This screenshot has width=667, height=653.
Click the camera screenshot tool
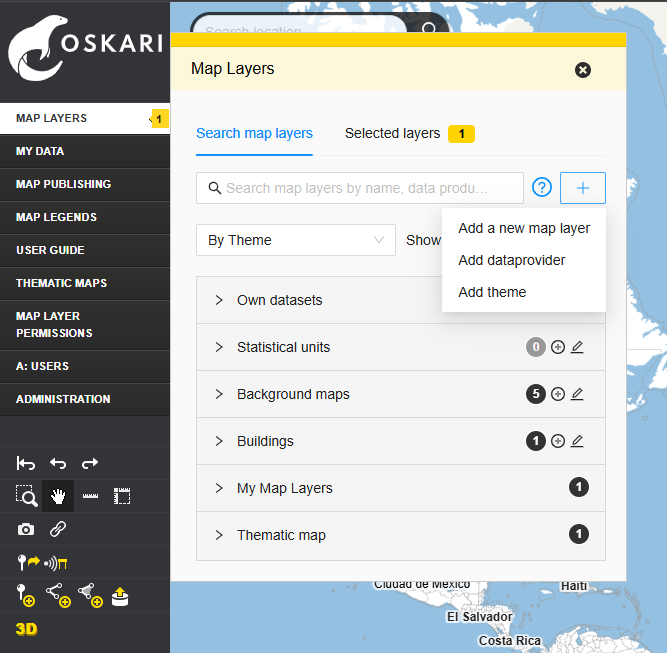[26, 529]
